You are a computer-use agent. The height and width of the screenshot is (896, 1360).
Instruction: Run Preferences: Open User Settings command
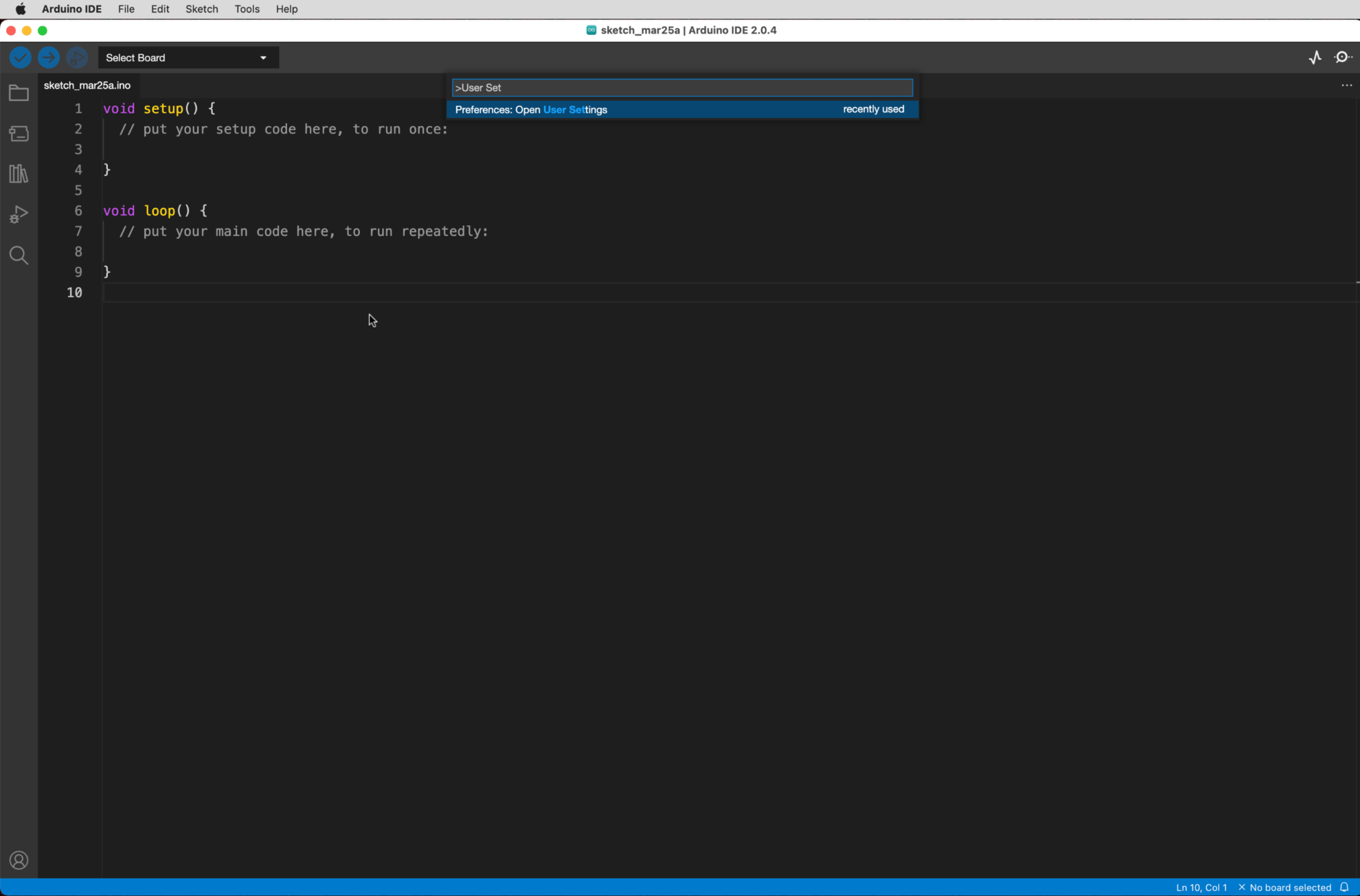click(x=681, y=109)
